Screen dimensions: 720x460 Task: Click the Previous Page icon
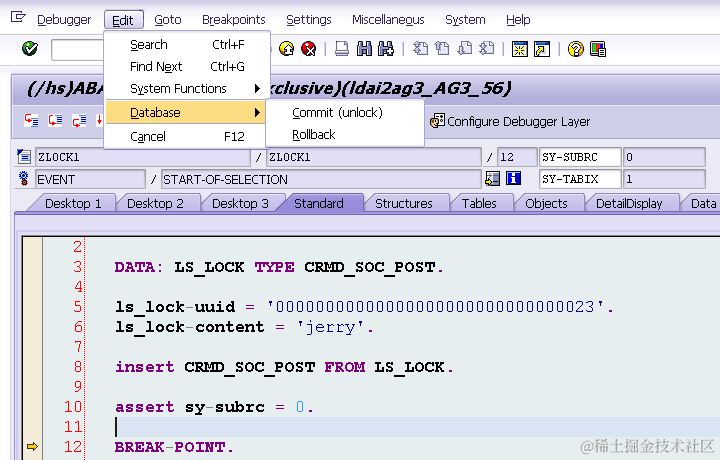(442, 48)
